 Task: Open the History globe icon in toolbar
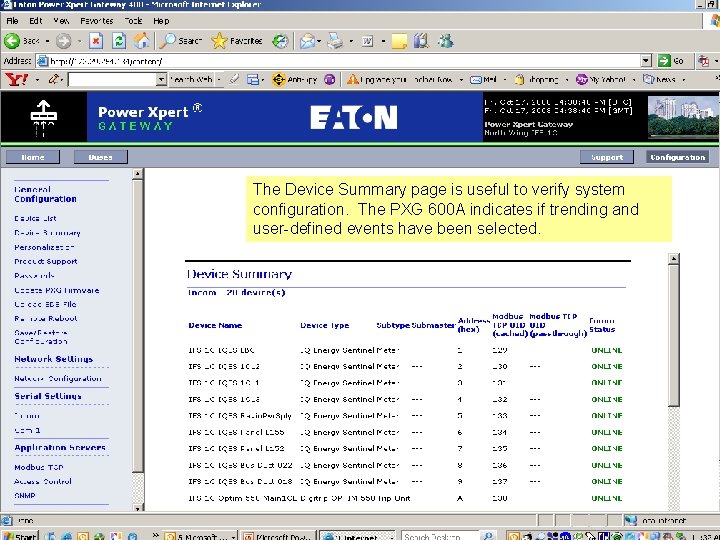point(280,41)
